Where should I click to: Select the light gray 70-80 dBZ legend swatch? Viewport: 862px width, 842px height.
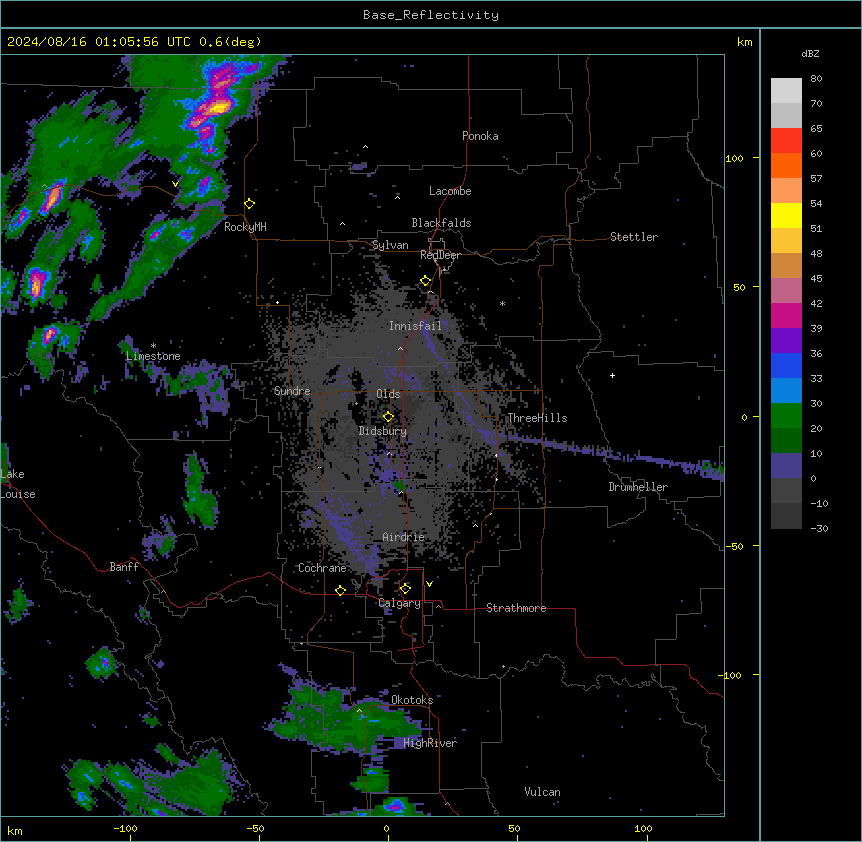[786, 91]
